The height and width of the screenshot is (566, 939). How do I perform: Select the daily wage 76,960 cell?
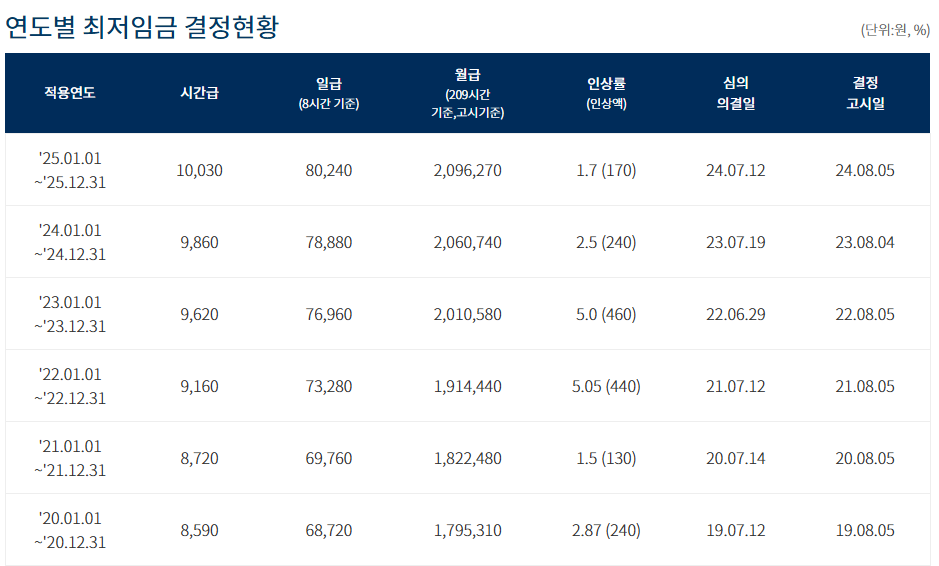point(329,314)
